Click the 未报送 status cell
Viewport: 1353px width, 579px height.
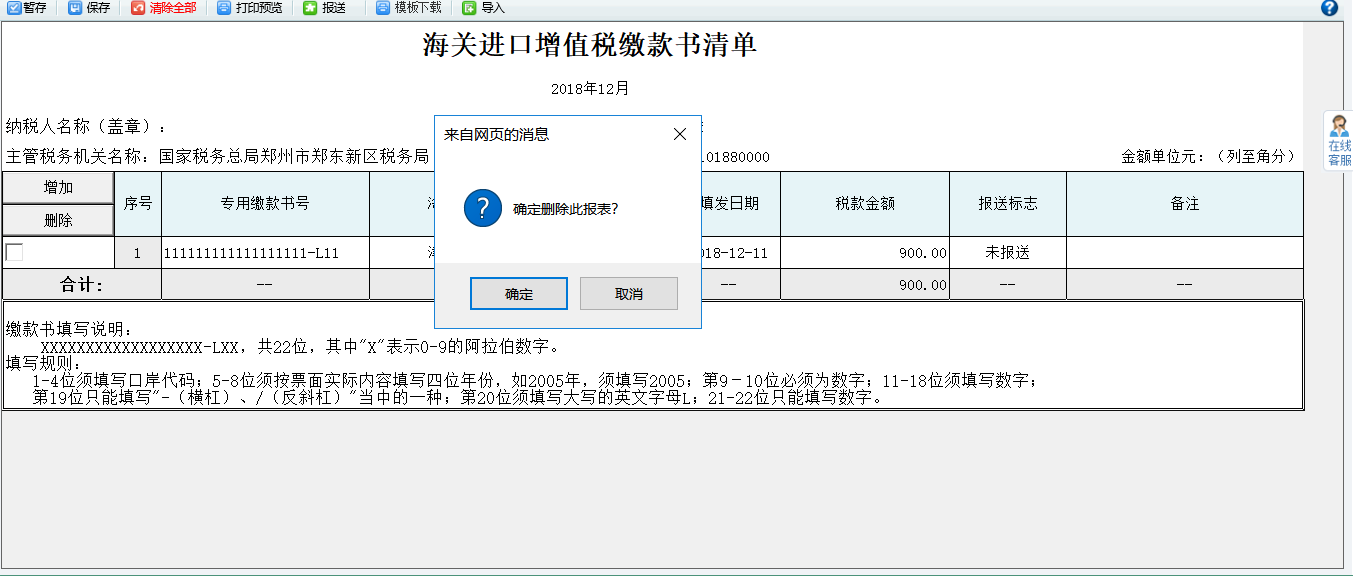point(1008,253)
